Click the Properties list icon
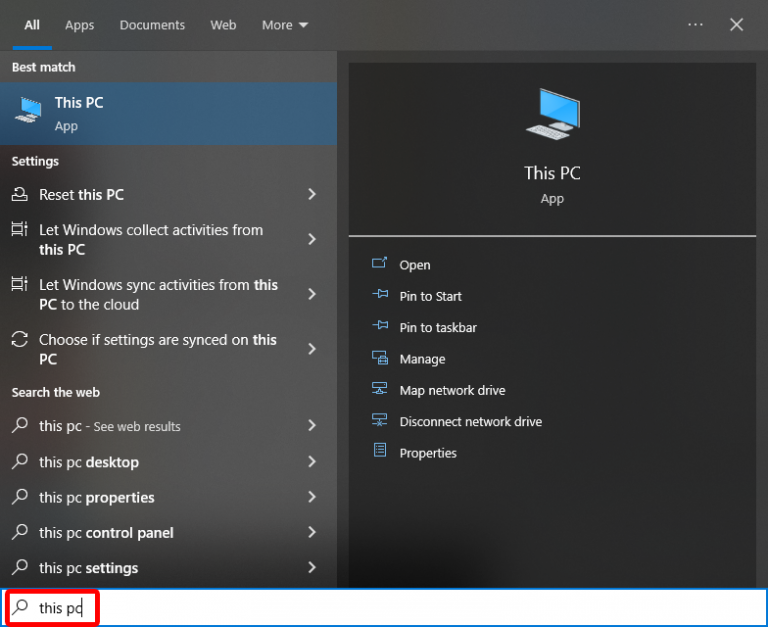 tap(380, 450)
